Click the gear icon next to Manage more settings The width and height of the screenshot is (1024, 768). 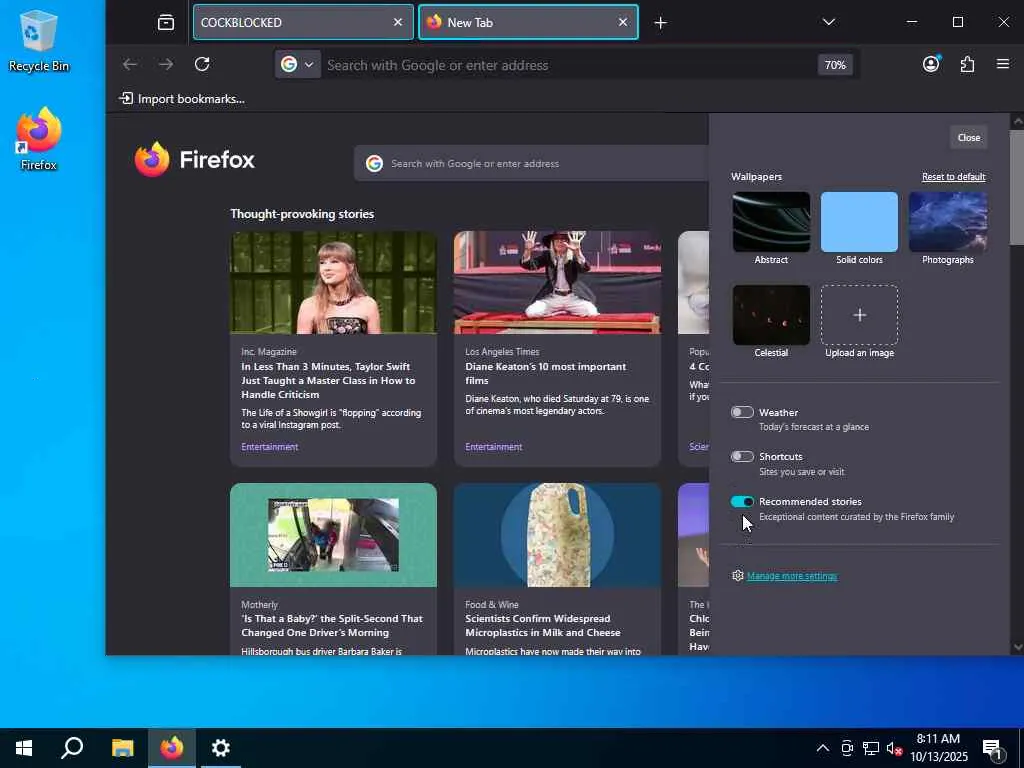click(737, 575)
